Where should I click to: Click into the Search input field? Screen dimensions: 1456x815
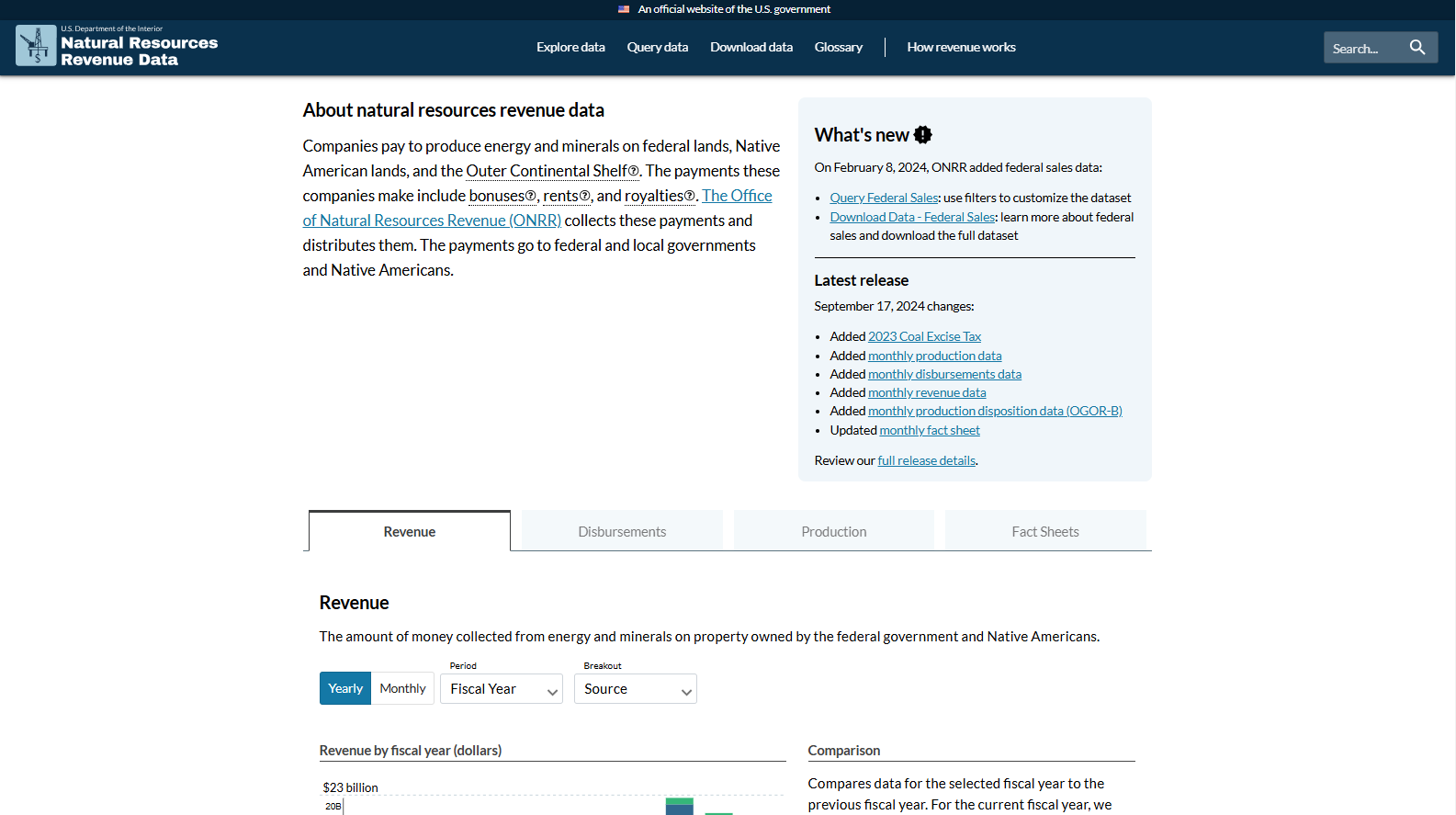tap(1362, 48)
